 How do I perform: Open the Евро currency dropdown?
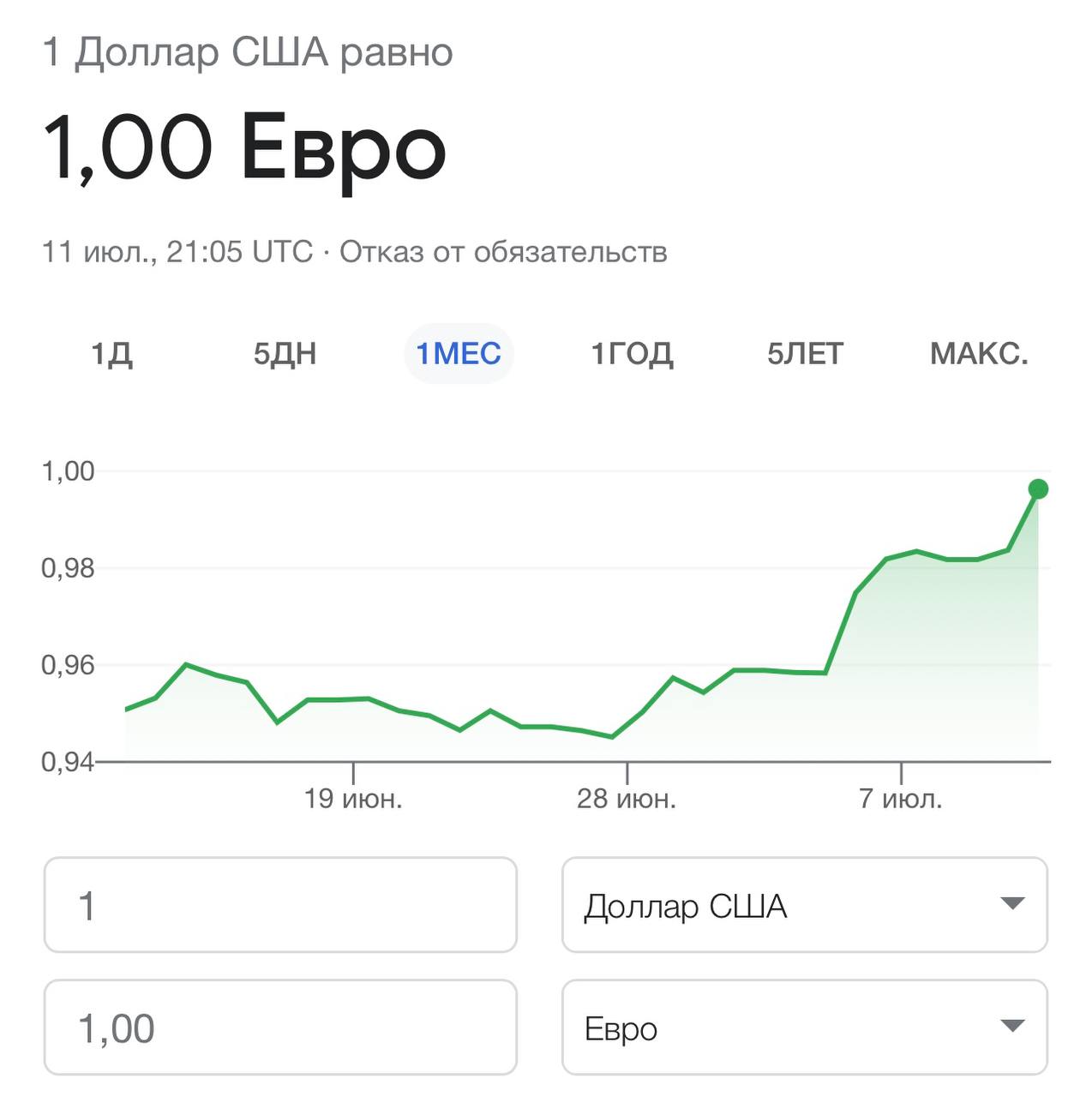(x=804, y=1028)
